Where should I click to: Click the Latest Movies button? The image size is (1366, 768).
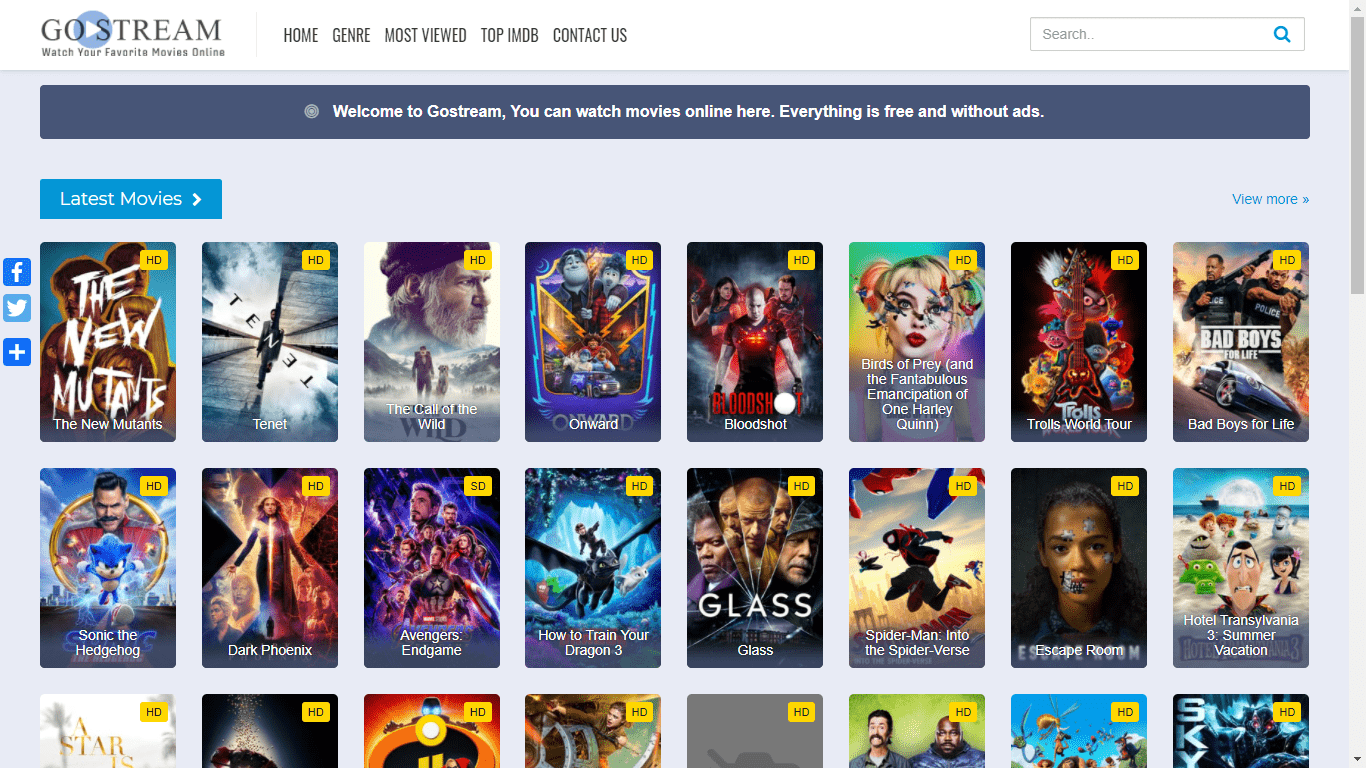pos(131,199)
